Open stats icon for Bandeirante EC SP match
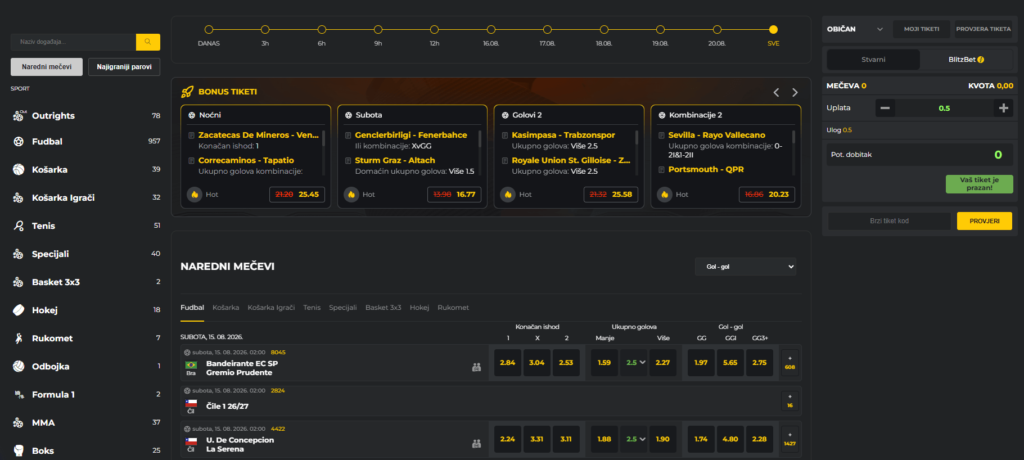 (477, 367)
